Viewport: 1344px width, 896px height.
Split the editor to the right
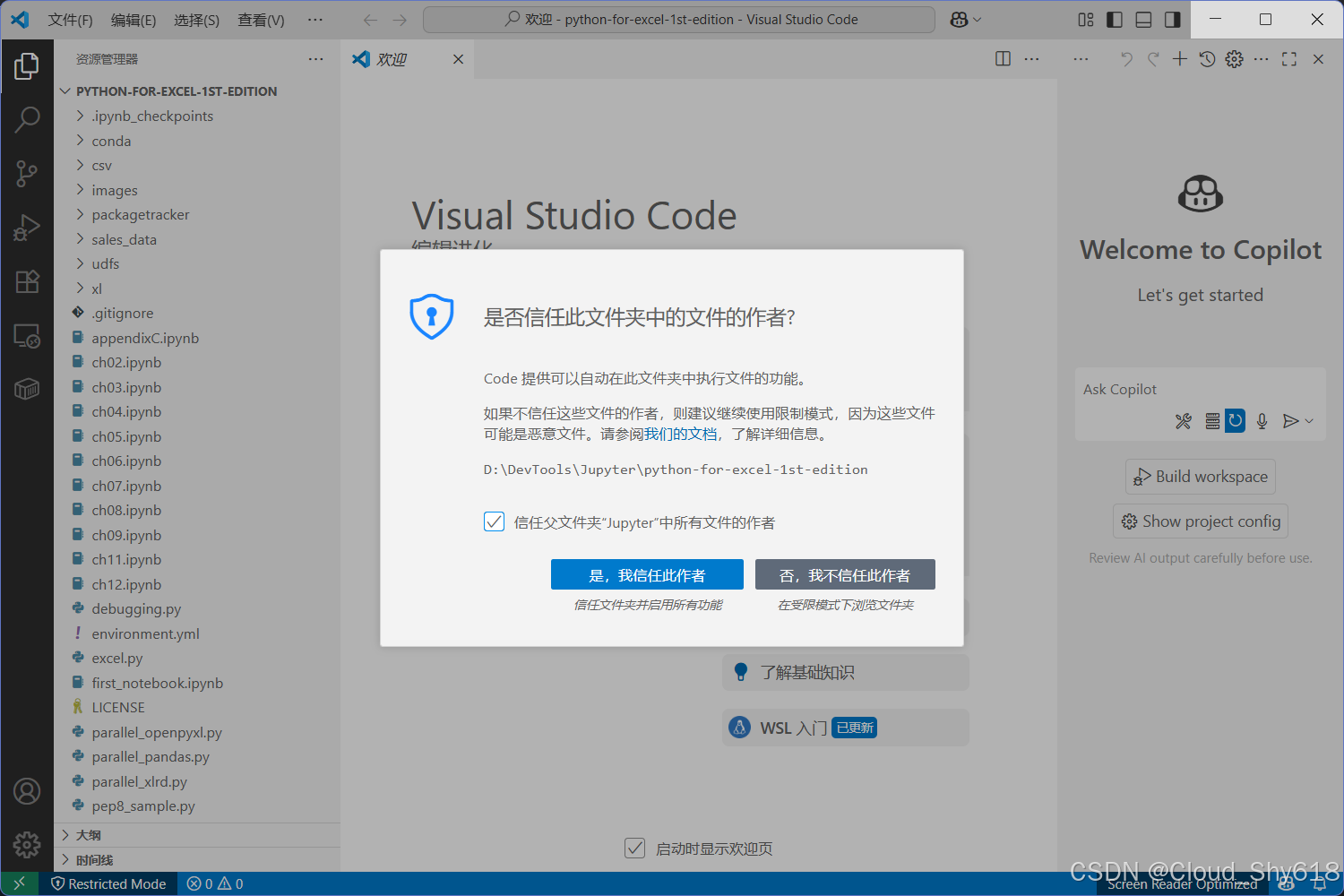click(1003, 58)
